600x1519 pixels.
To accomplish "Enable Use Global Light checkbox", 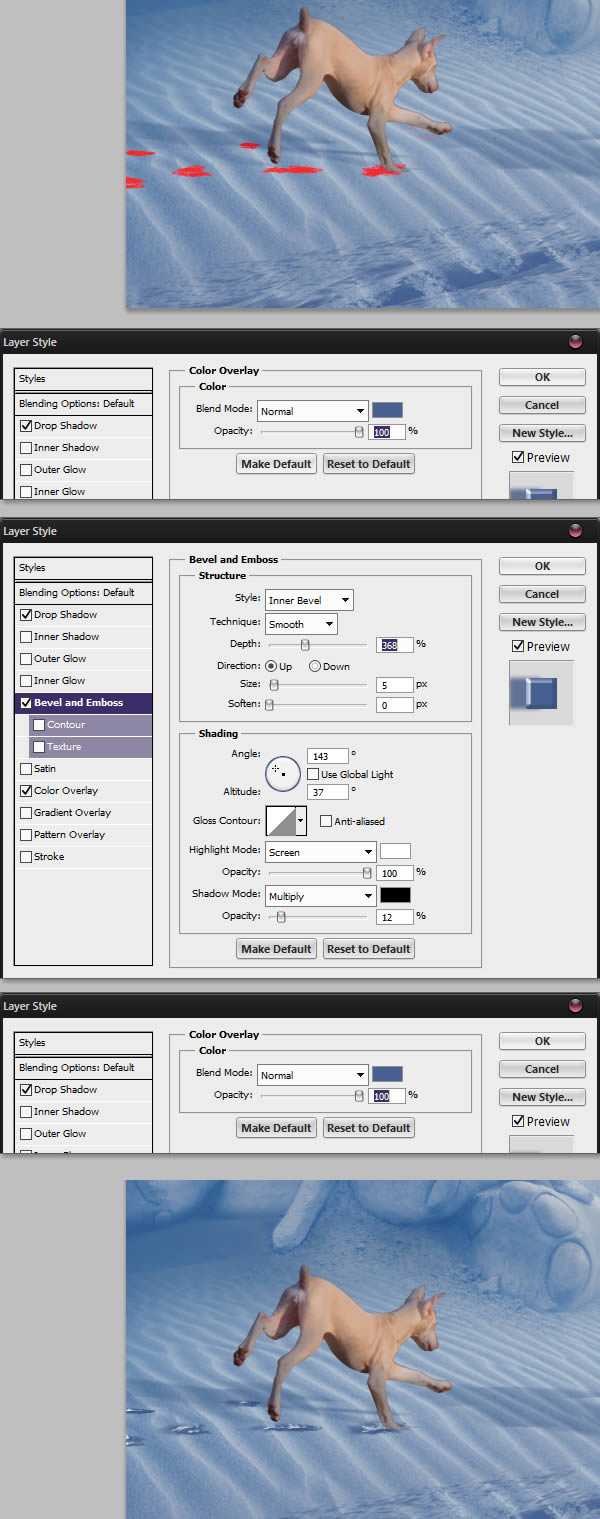I will [313, 774].
